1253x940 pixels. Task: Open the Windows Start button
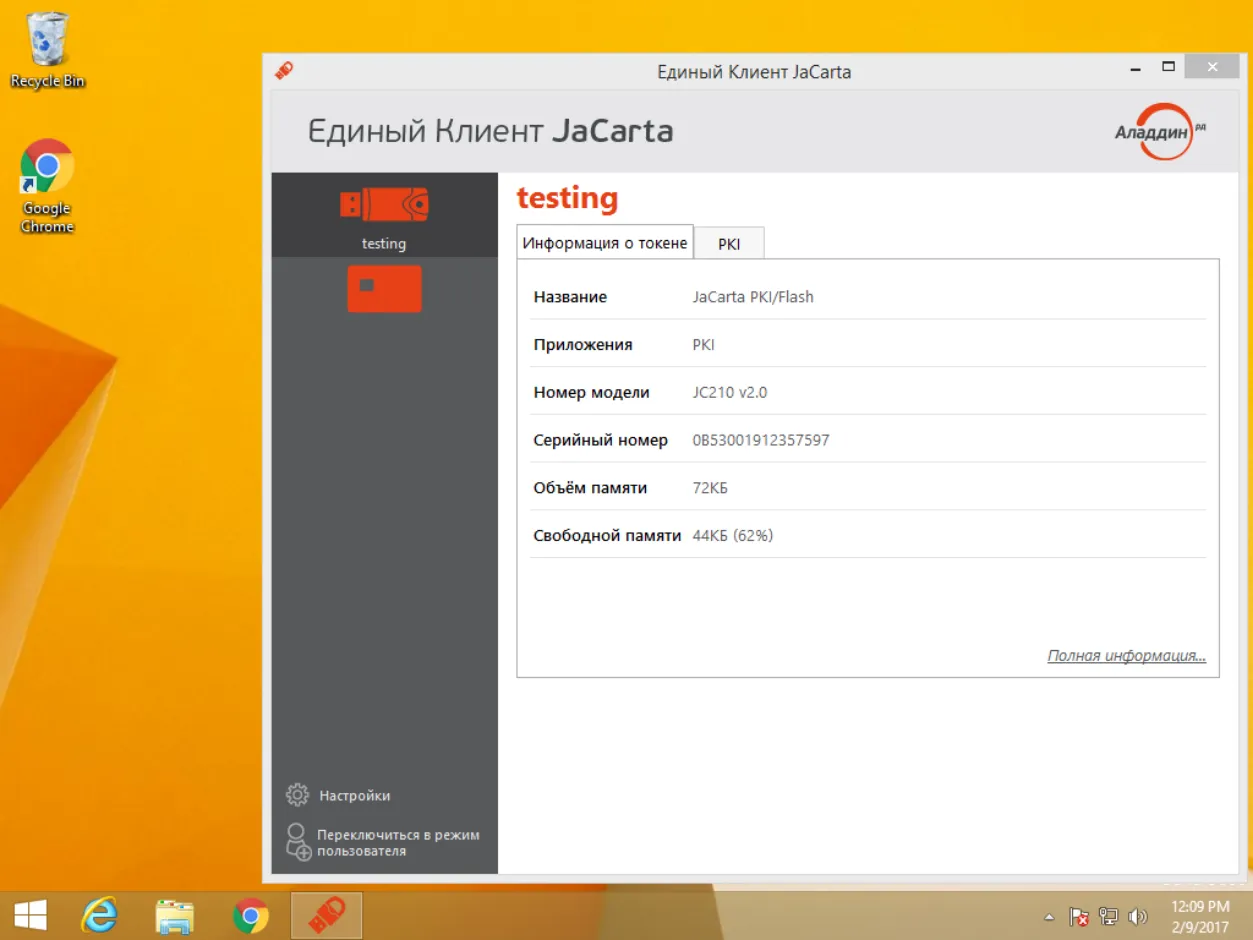30,915
